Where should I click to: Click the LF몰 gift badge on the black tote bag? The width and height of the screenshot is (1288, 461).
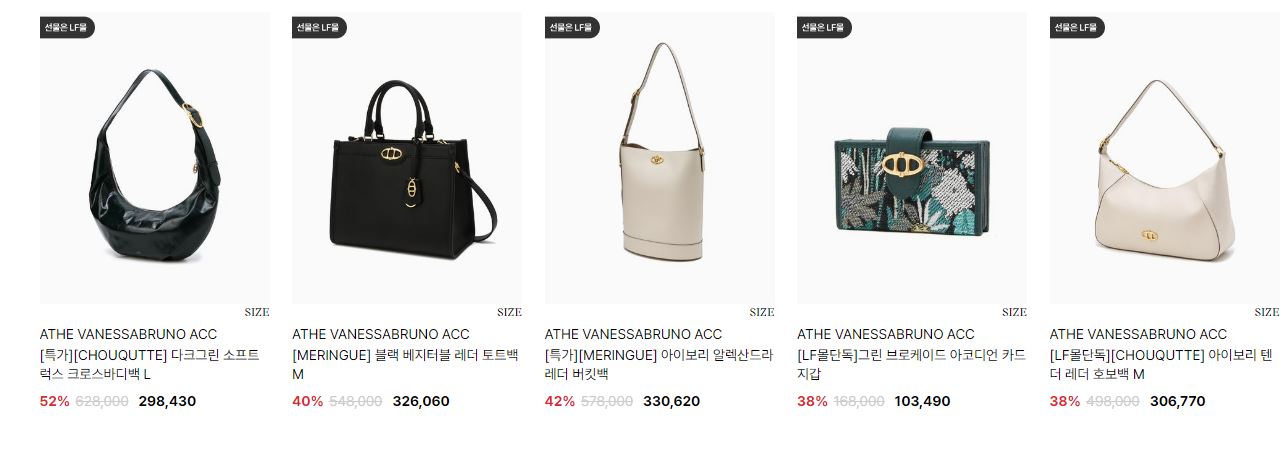tap(320, 28)
